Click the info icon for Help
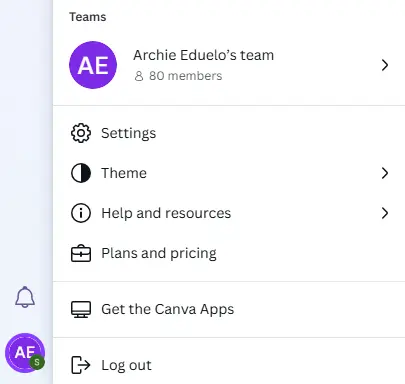Viewport: 405px width, 384px height. (81, 213)
